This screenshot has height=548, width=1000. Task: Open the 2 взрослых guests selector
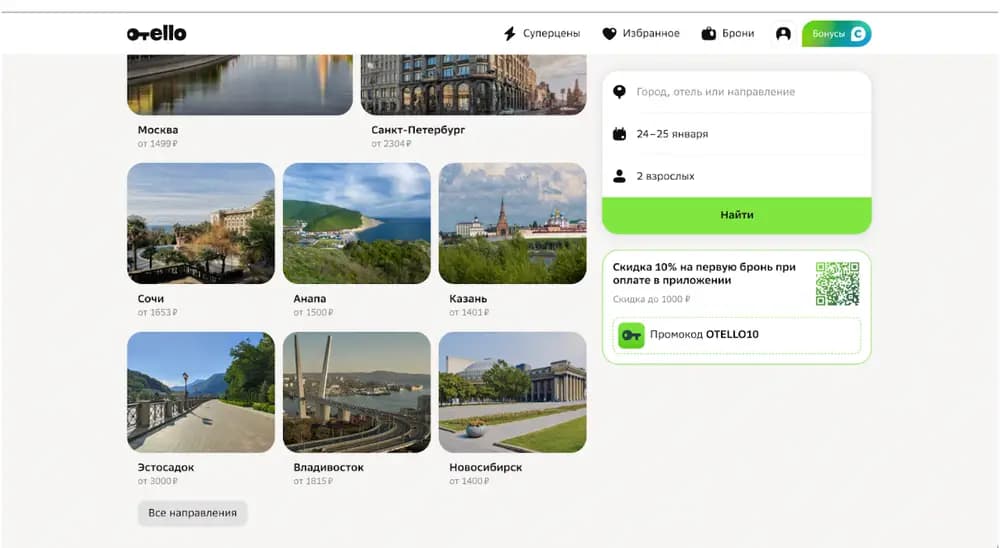[737, 176]
